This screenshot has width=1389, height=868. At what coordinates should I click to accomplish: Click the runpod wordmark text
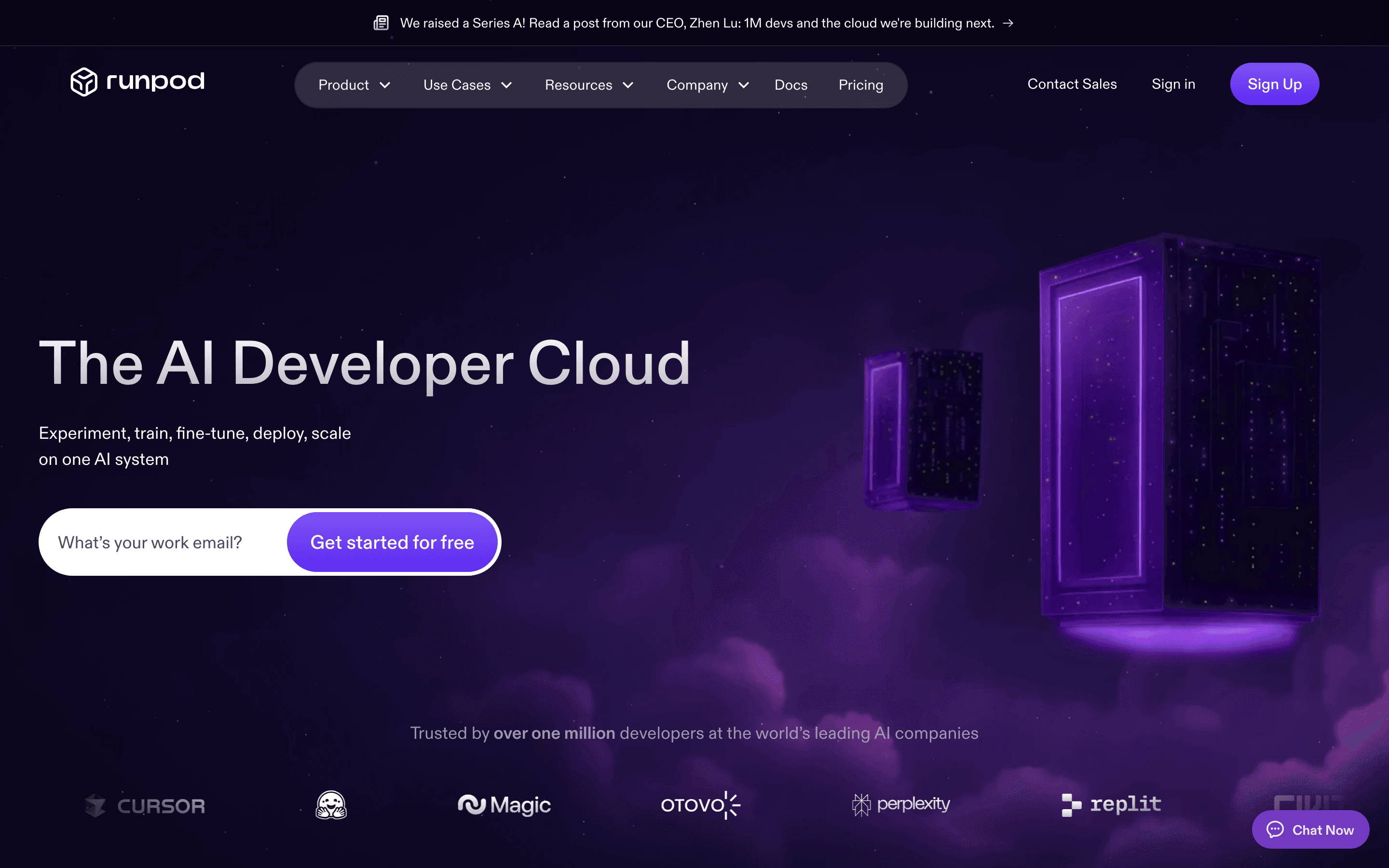pyautogui.click(x=156, y=81)
